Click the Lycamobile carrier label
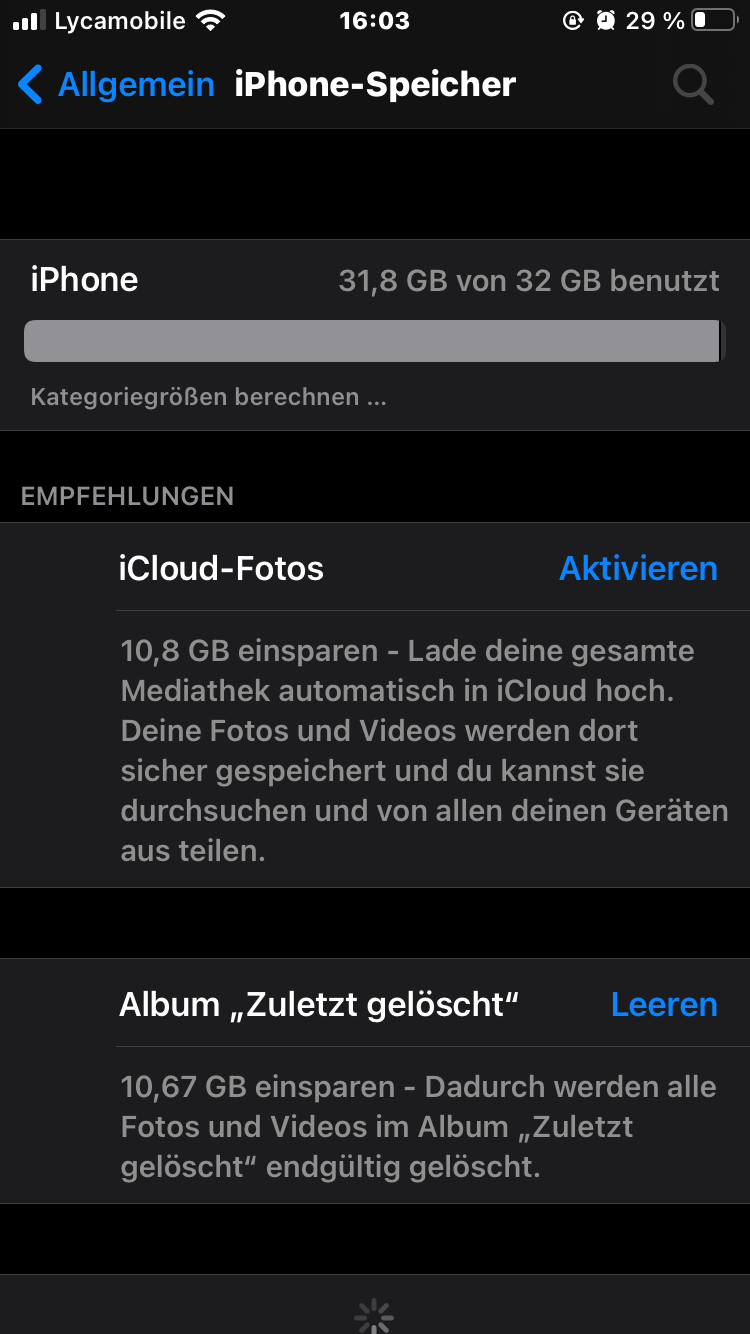Image resolution: width=750 pixels, height=1334 pixels. [120, 21]
